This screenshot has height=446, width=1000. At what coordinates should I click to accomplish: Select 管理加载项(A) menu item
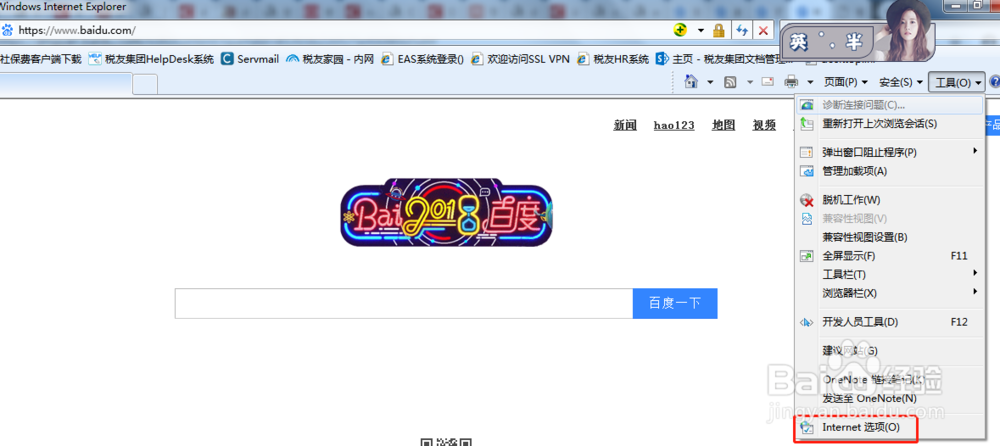[x=889, y=171]
